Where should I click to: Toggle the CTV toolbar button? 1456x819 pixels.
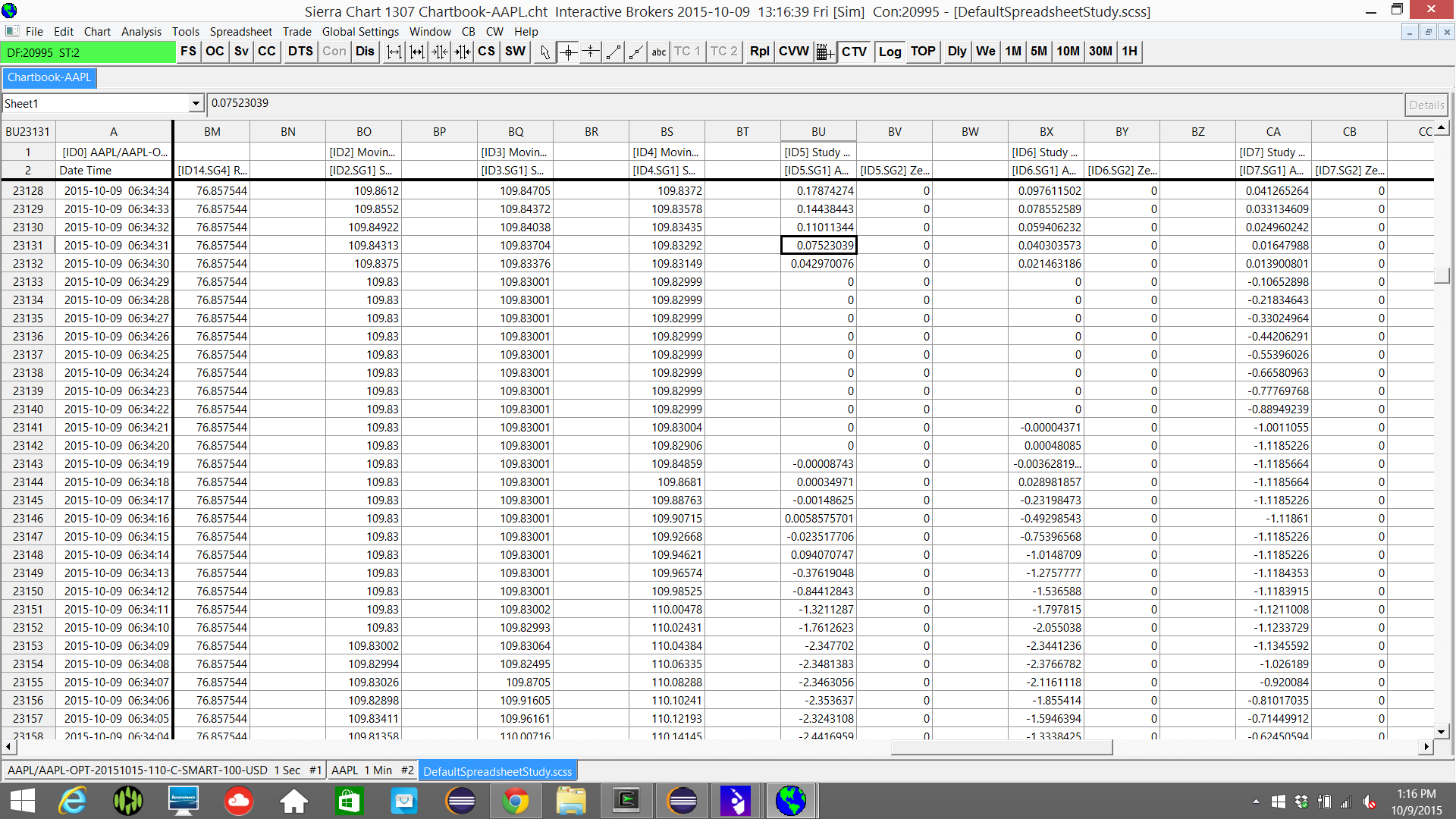click(854, 52)
